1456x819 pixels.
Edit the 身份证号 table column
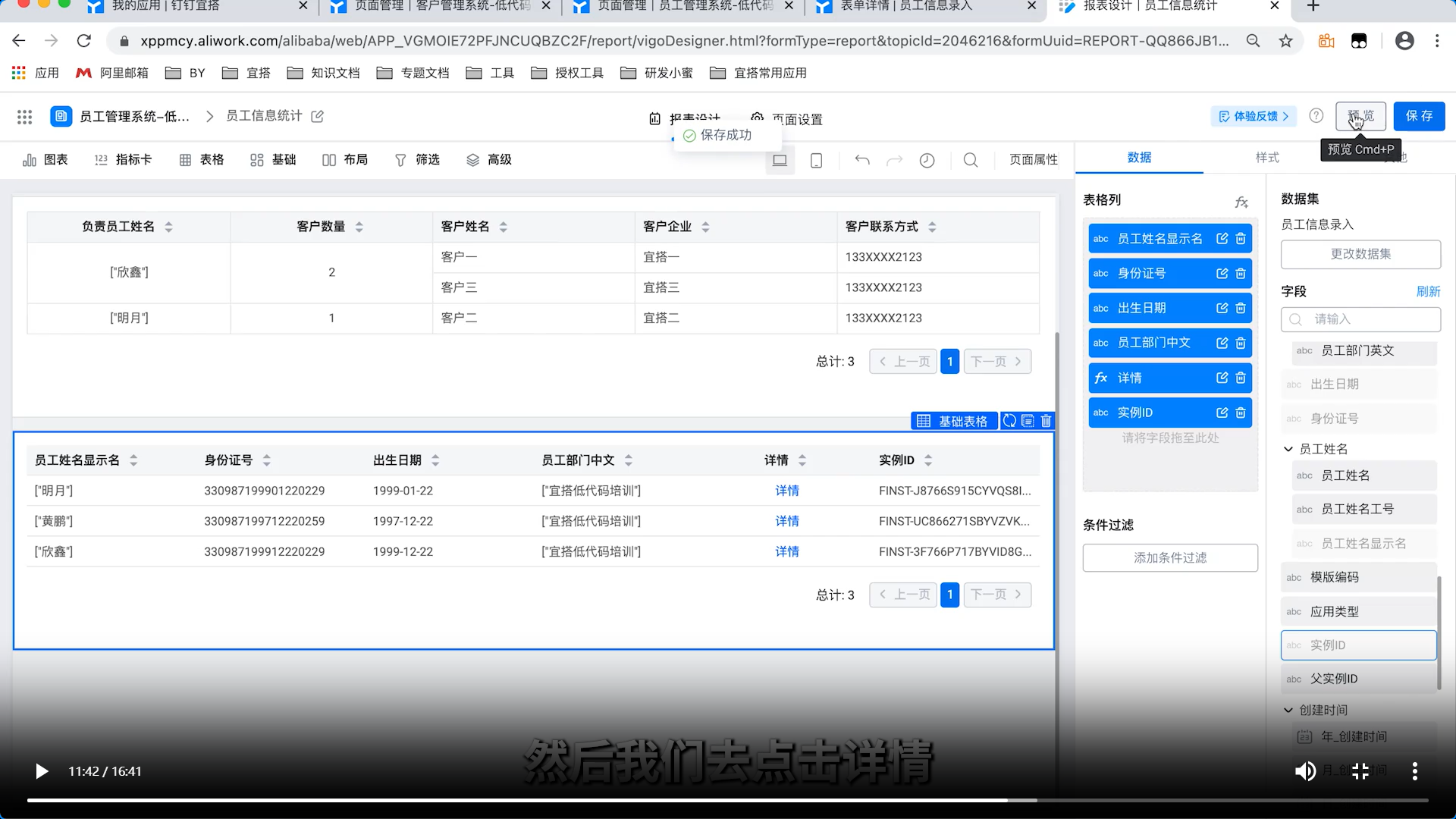pyautogui.click(x=1222, y=273)
